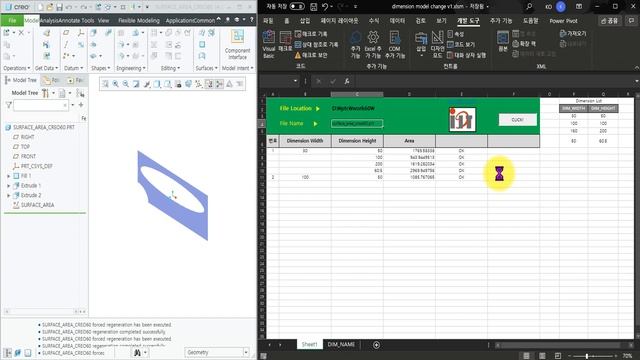Click 공유 share button
This screenshot has width=640, height=360.
[x=609, y=20]
